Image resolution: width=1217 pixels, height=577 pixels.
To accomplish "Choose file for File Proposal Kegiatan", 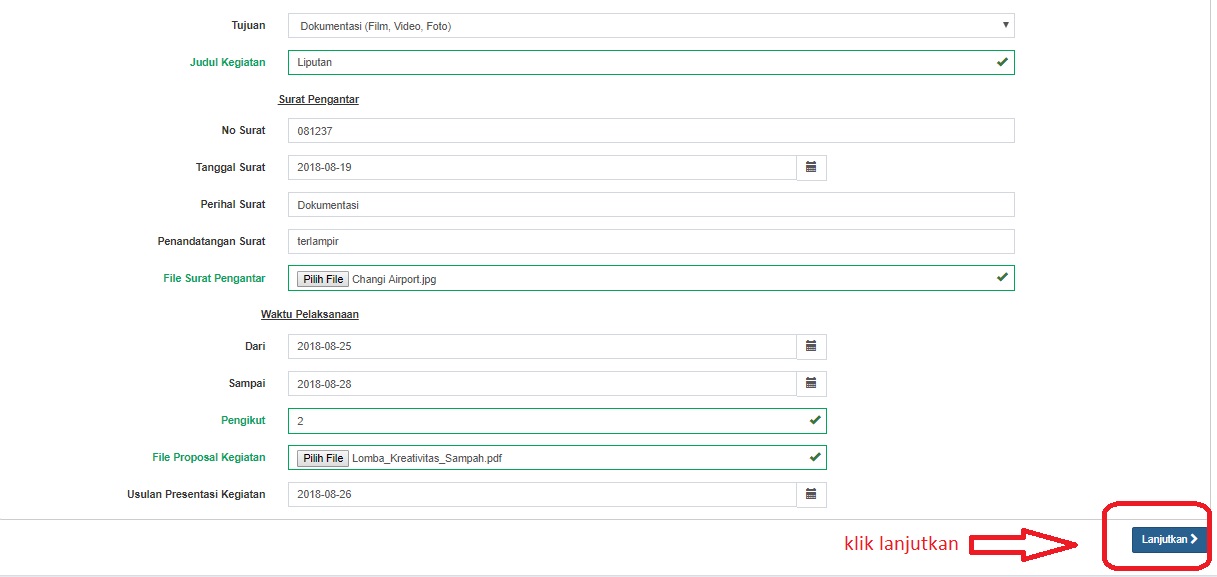I will point(323,458).
